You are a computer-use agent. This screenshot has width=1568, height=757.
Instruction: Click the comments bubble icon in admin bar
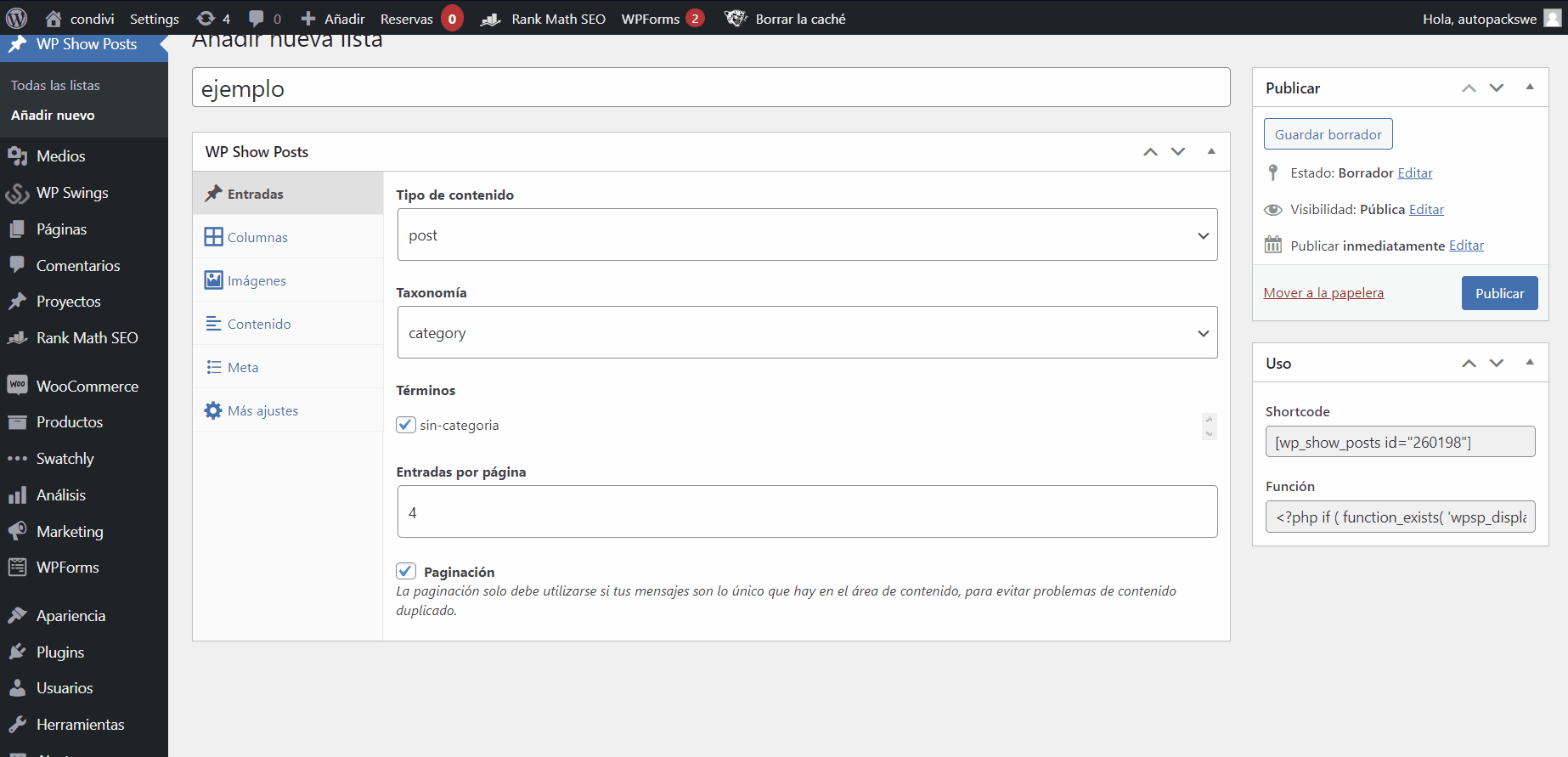(257, 18)
